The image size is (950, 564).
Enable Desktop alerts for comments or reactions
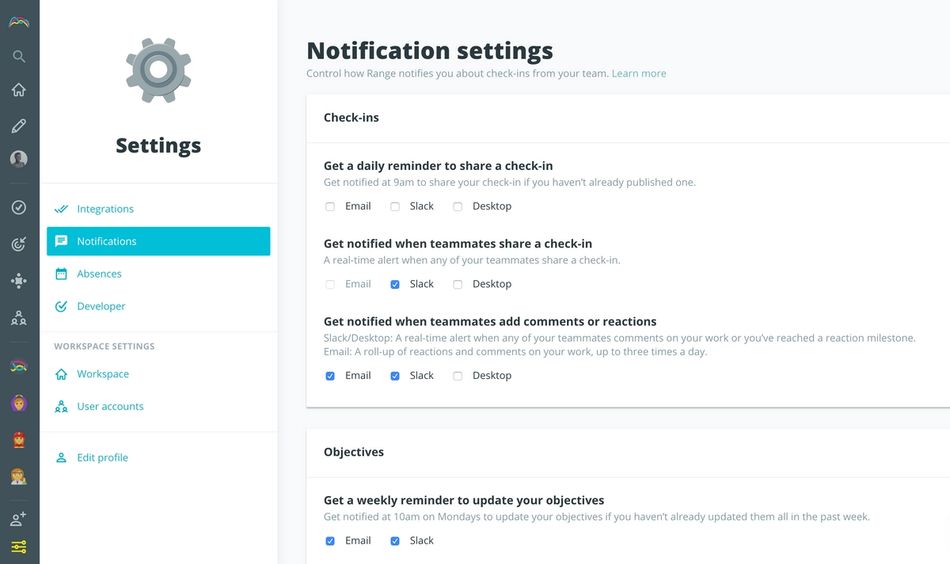click(x=458, y=376)
